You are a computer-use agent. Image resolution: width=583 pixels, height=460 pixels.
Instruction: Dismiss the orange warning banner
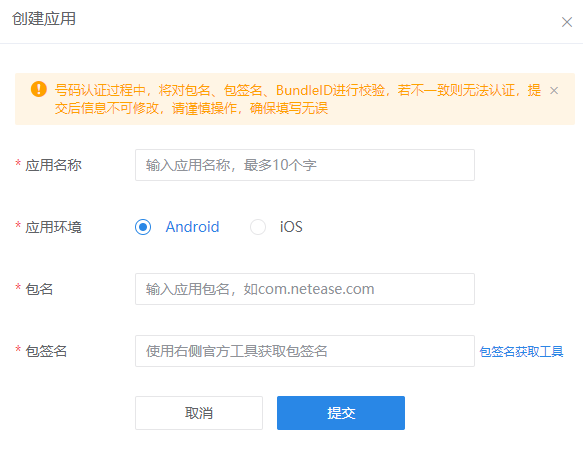[554, 90]
